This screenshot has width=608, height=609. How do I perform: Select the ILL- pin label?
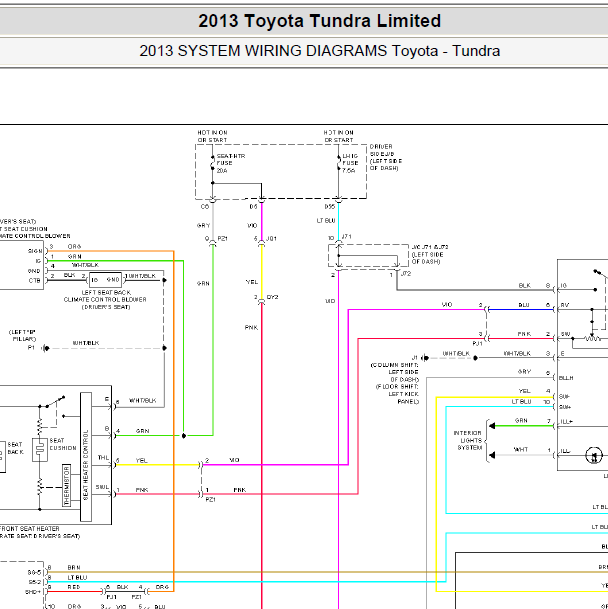565,451
